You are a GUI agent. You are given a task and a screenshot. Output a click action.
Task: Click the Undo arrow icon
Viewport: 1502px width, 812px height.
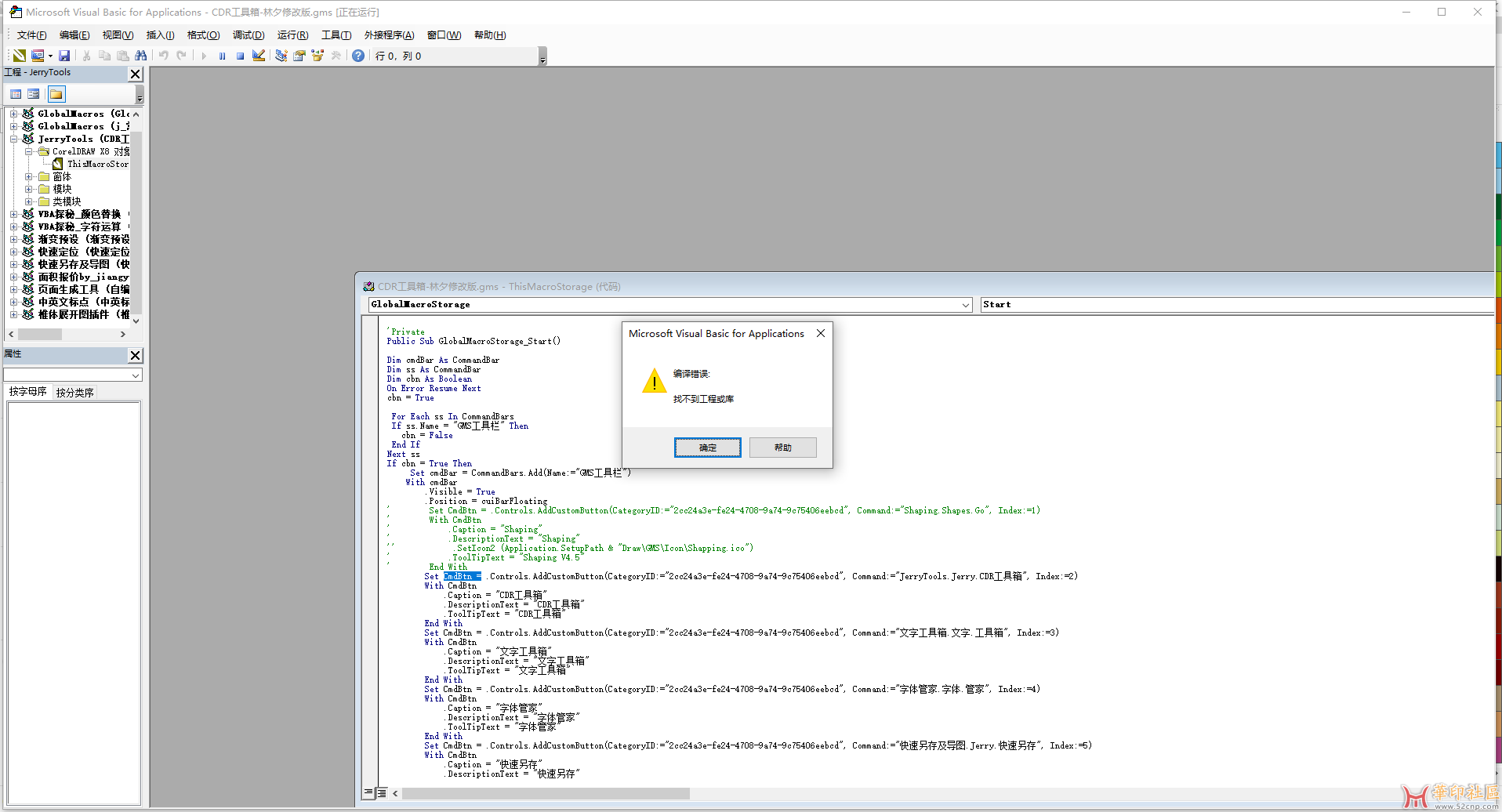(164, 56)
